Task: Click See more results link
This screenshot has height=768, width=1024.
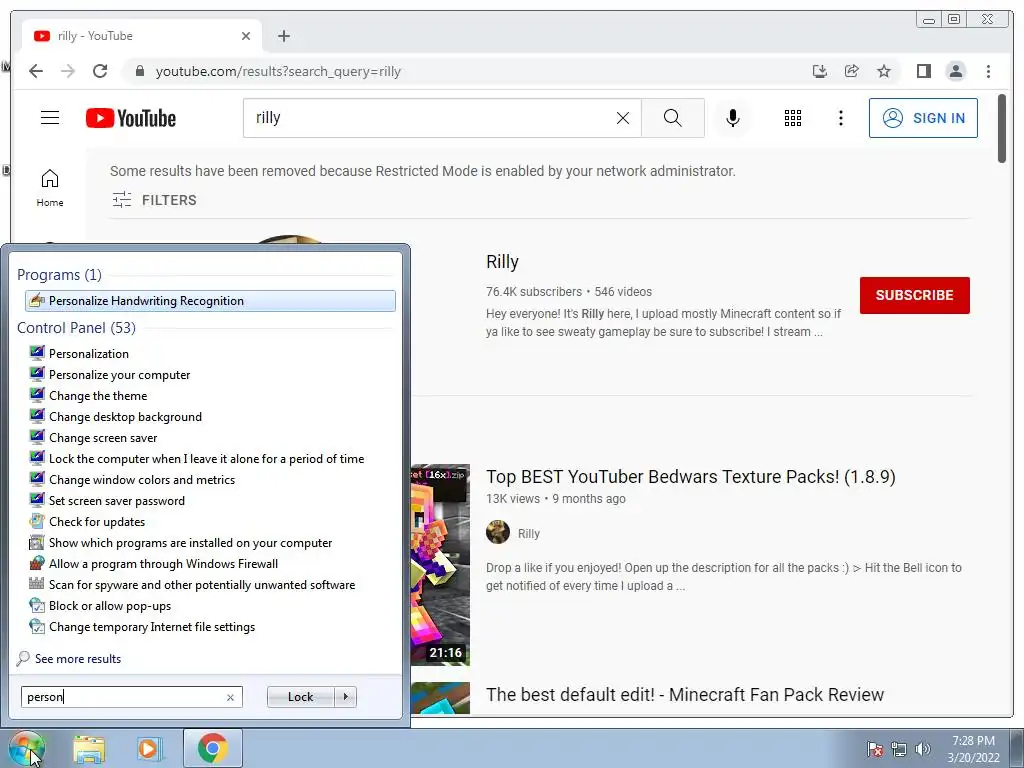Action: click(78, 658)
